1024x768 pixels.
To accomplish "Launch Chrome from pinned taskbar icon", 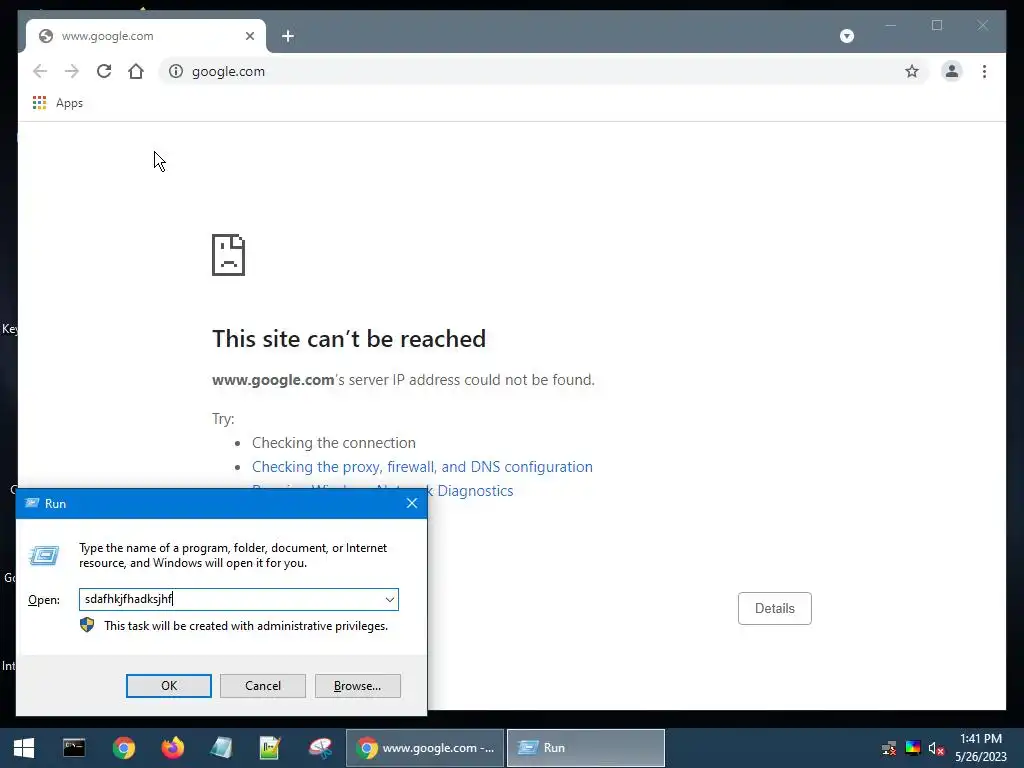I will (123, 748).
